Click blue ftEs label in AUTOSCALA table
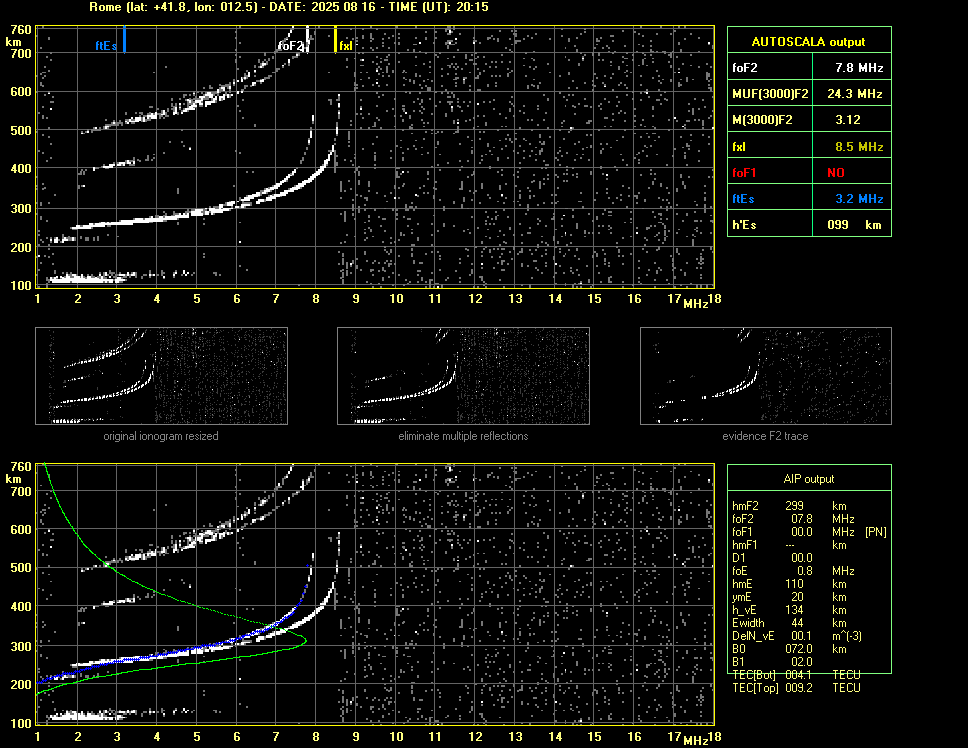Viewport: 968px width, 748px height. [743, 198]
